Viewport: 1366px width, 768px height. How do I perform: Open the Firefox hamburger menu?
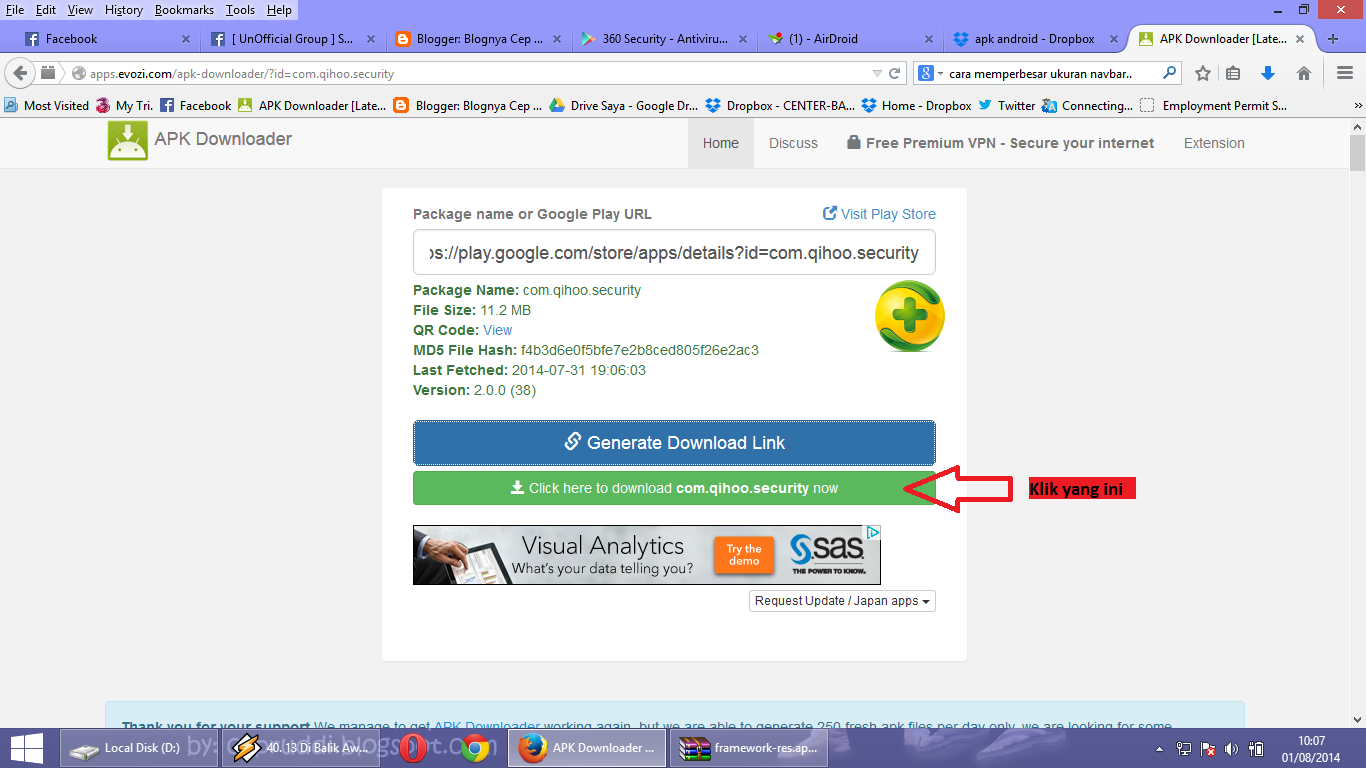[1345, 73]
